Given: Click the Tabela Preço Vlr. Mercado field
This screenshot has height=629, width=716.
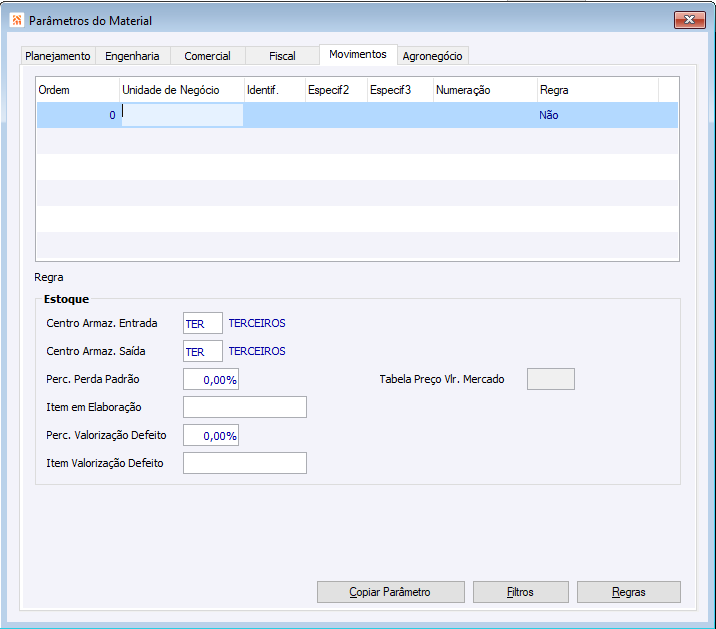Looking at the screenshot, I should point(551,379).
